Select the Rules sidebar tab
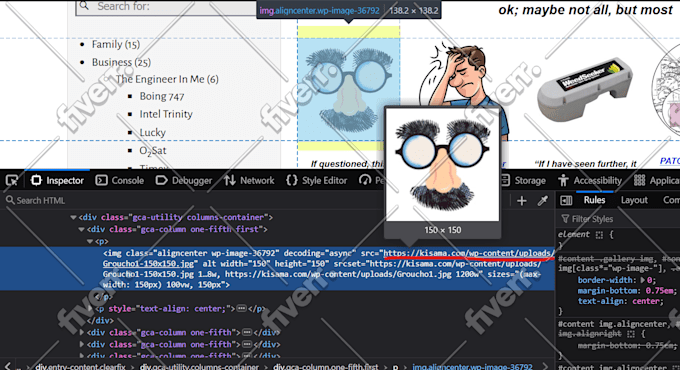The image size is (680, 370). tap(594, 200)
